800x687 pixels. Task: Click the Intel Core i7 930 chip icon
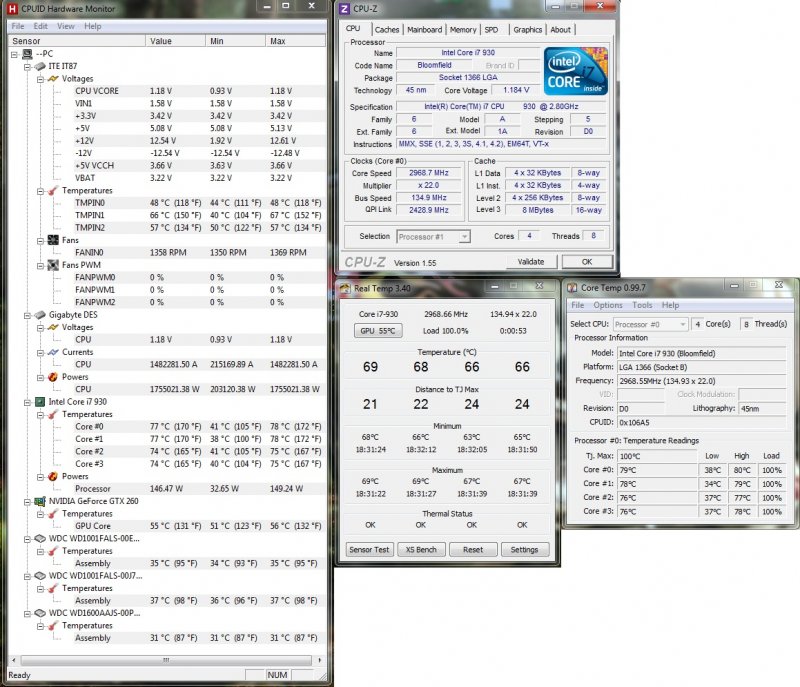click(40, 402)
